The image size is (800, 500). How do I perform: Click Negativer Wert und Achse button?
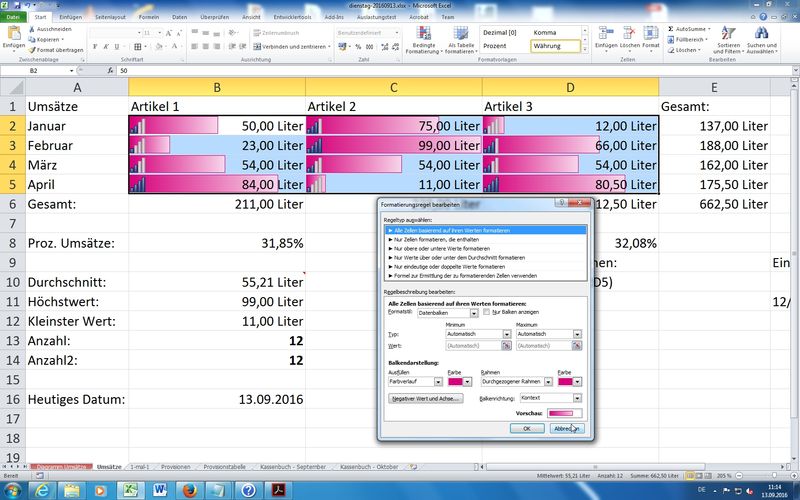[x=425, y=398]
